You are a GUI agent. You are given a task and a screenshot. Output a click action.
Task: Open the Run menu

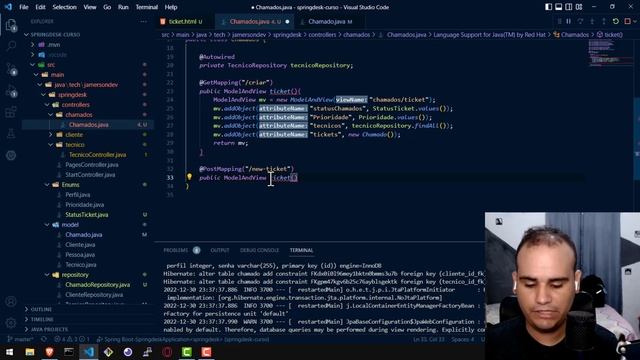(123, 7)
